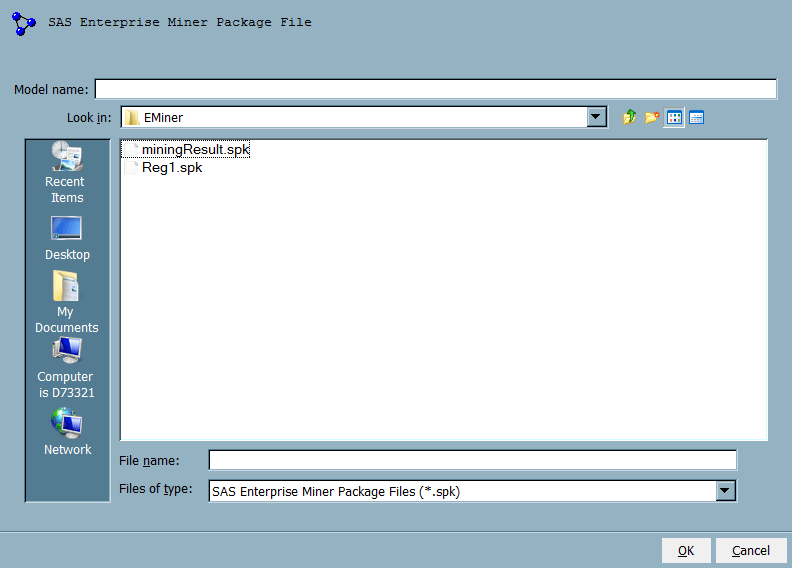Click the SAS Enterprise Miner logo icon
This screenshot has height=568, width=792.
coord(24,24)
